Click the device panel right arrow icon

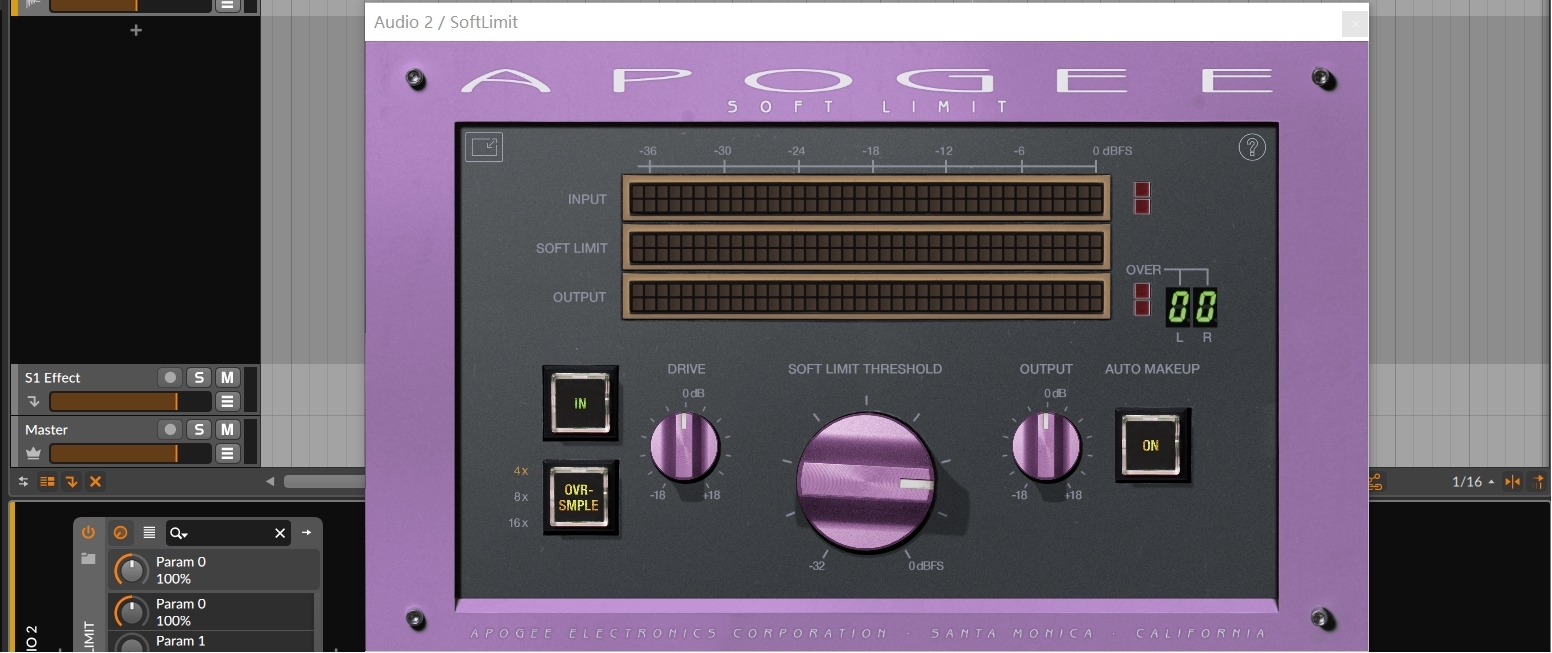pyautogui.click(x=307, y=533)
